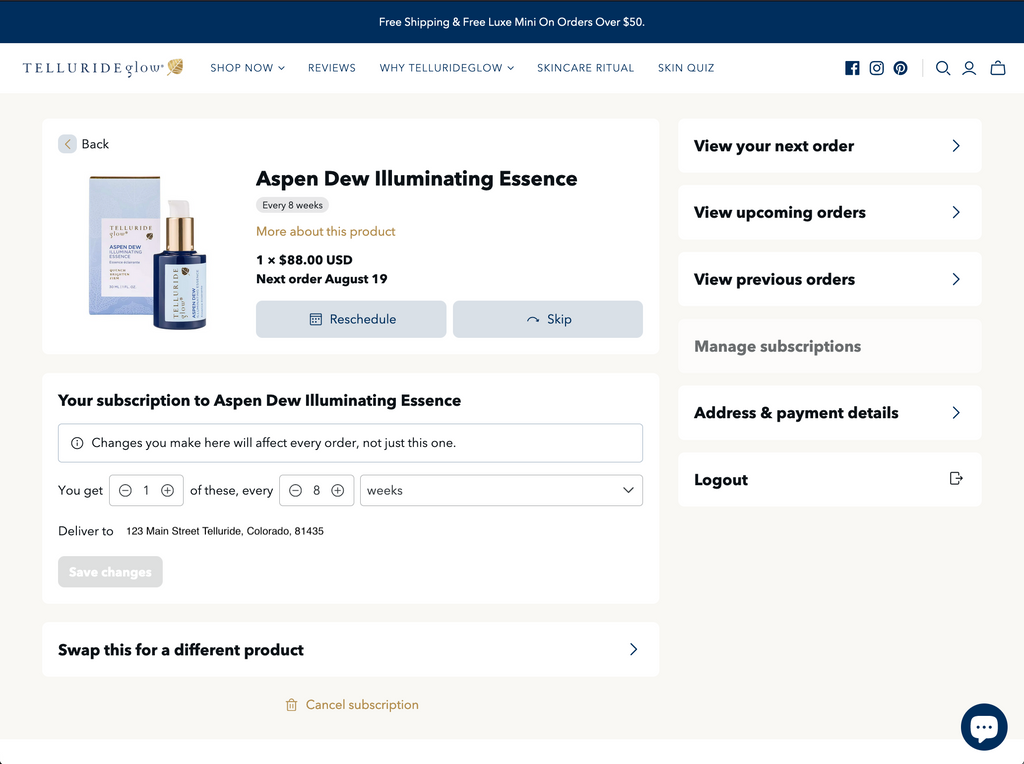This screenshot has height=764, width=1024.
Task: Select Manage subscriptions in sidebar
Action: [829, 346]
